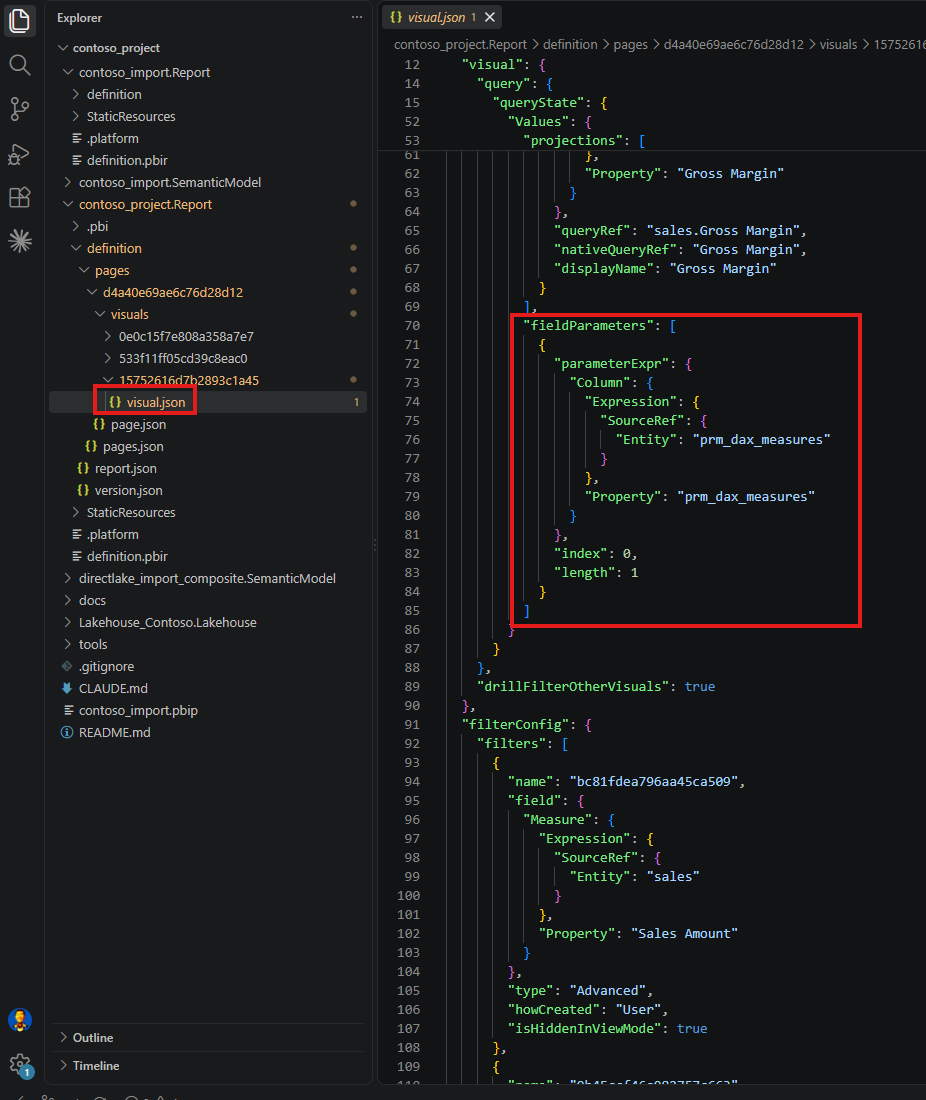
Task: Collapse the contoso_project root folder
Action: [x=116, y=48]
